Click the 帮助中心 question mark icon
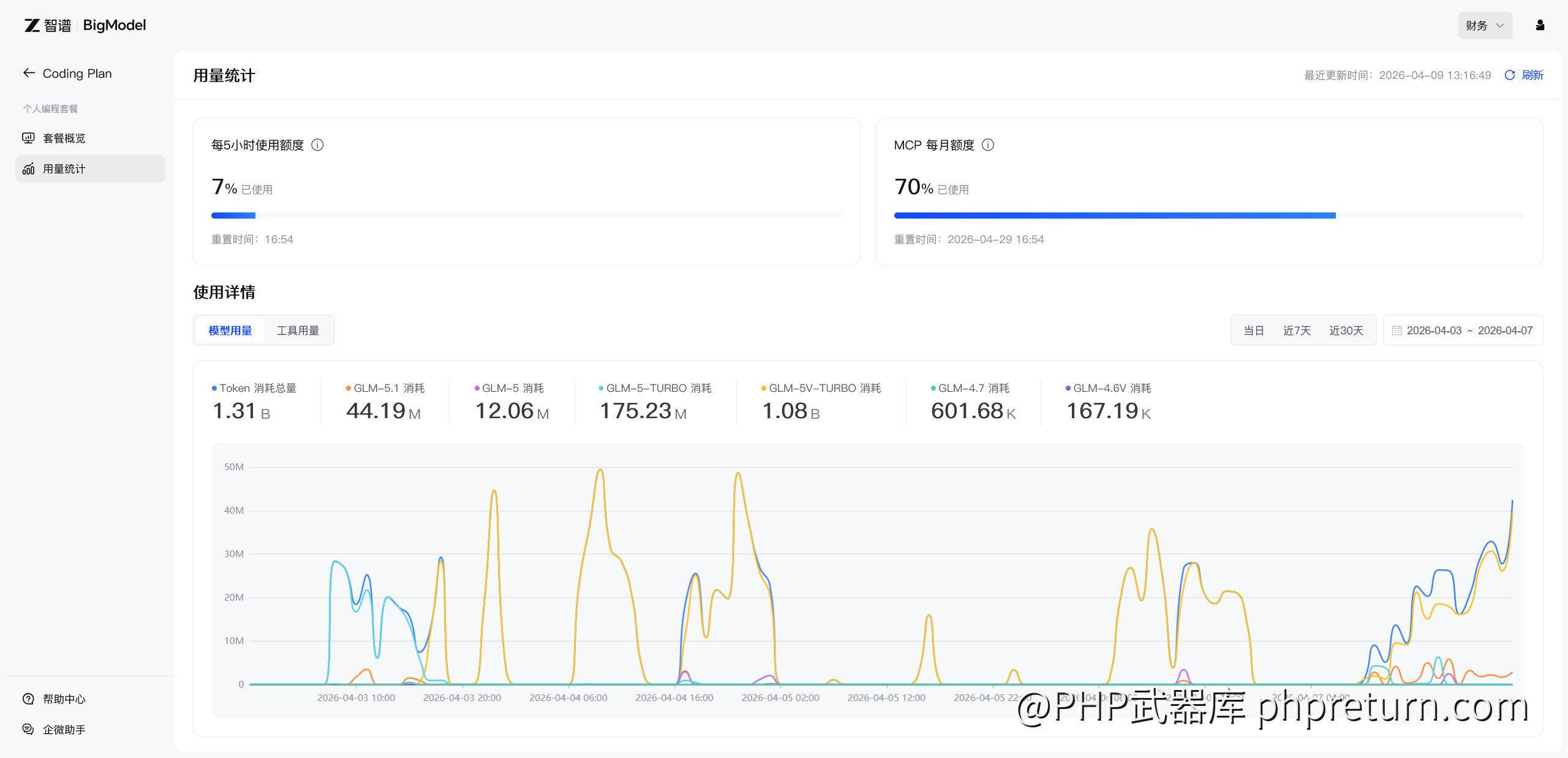This screenshot has height=758, width=1568. pyautogui.click(x=28, y=699)
